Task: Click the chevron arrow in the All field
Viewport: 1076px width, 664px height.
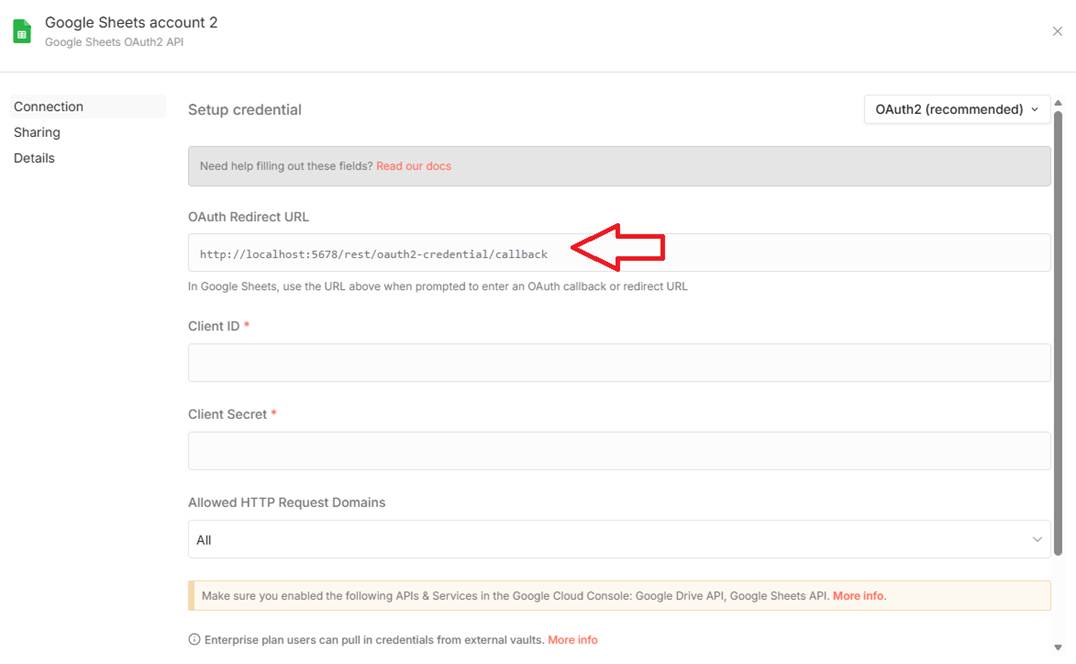Action: pyautogui.click(x=1037, y=540)
